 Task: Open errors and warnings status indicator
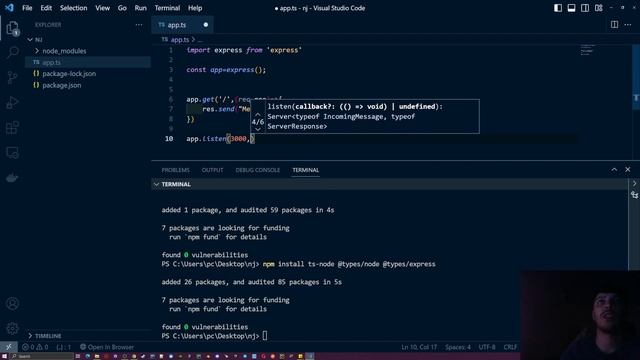(x=35, y=347)
